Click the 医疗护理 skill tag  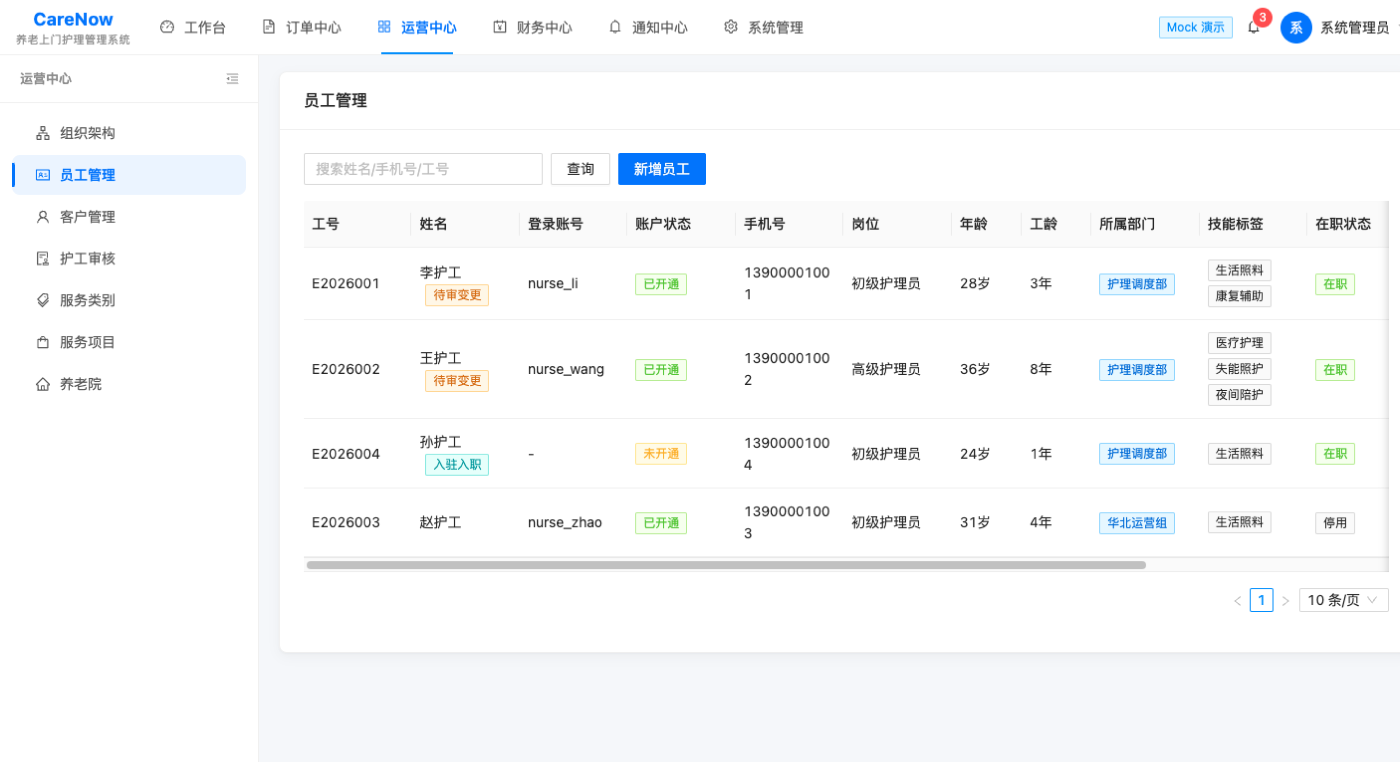tap(1240, 343)
